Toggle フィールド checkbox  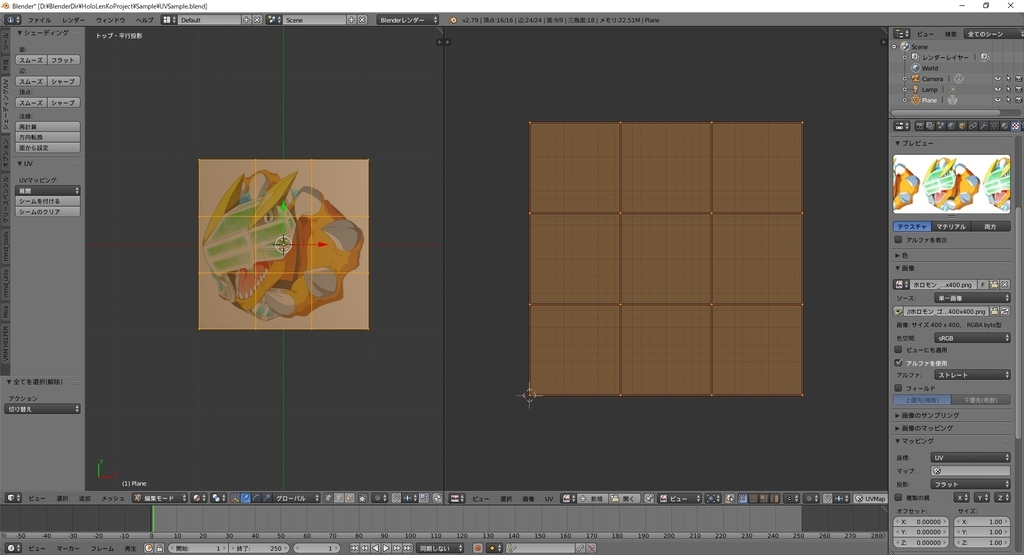click(899, 388)
